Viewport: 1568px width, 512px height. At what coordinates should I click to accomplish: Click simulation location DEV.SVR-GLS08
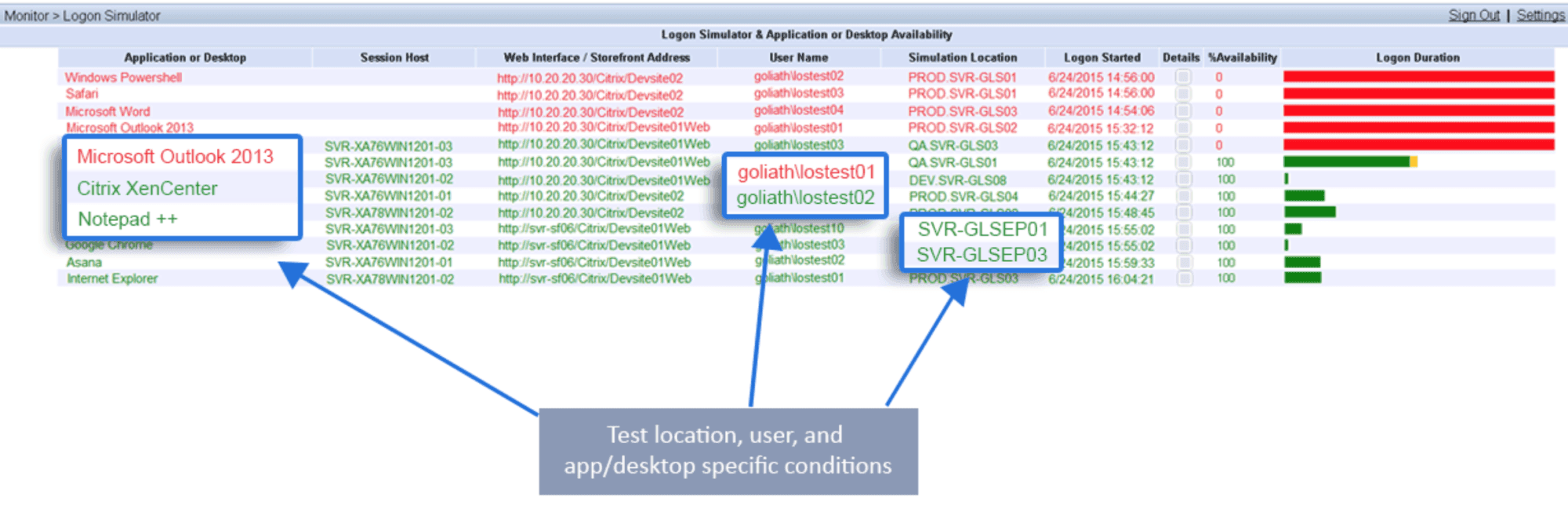coord(957,180)
